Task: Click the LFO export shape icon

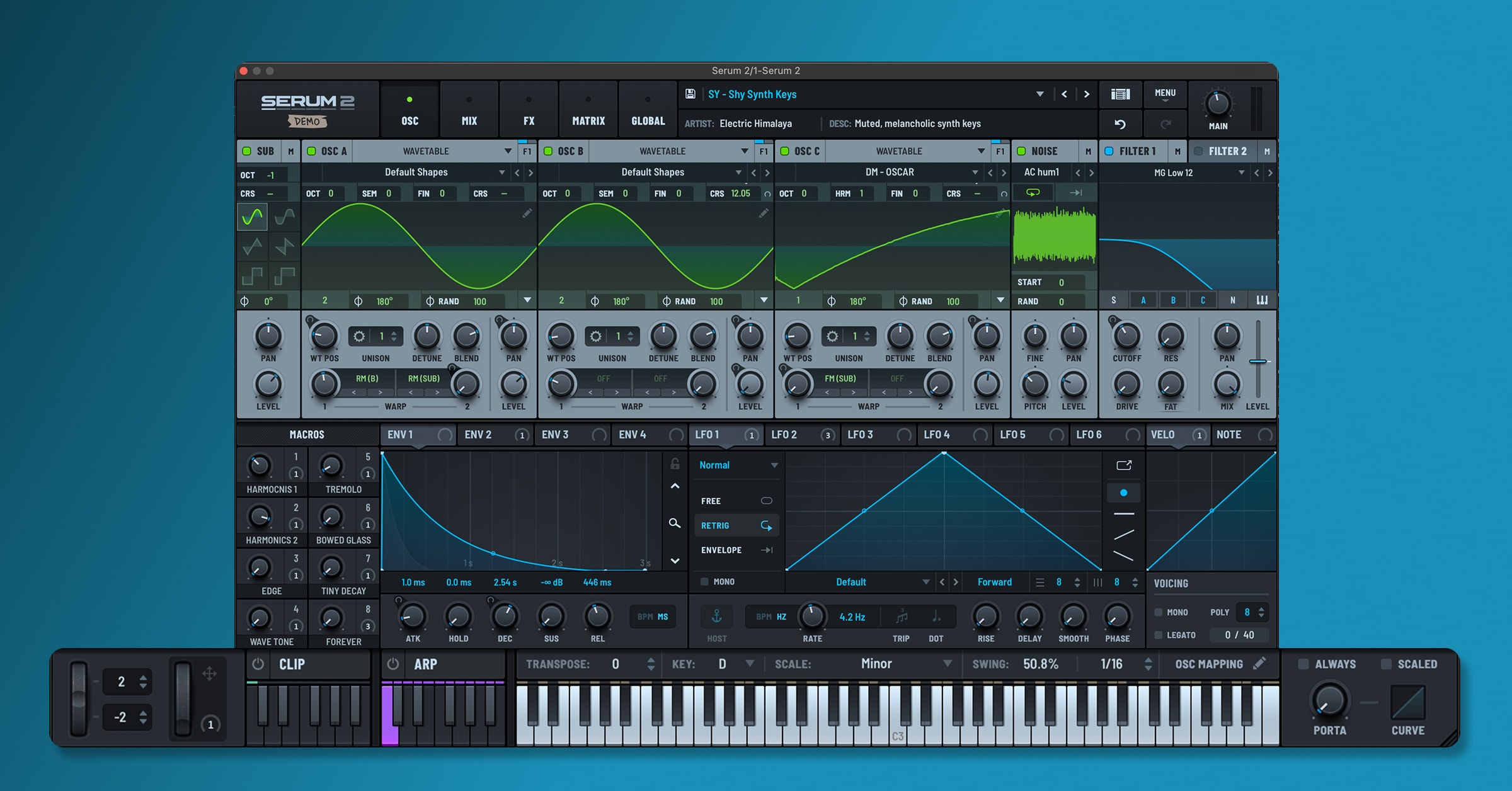Action: coord(1124,465)
